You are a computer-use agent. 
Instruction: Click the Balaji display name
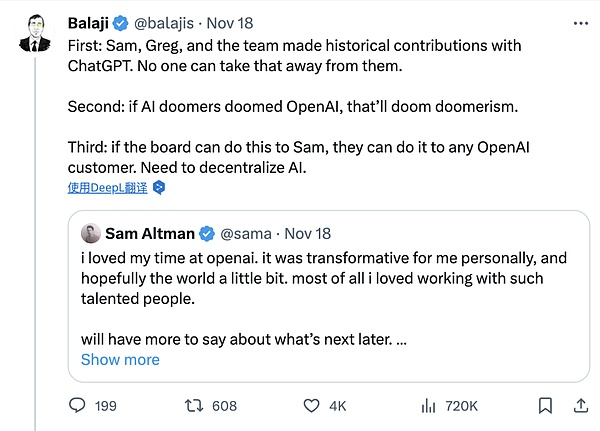click(x=89, y=22)
